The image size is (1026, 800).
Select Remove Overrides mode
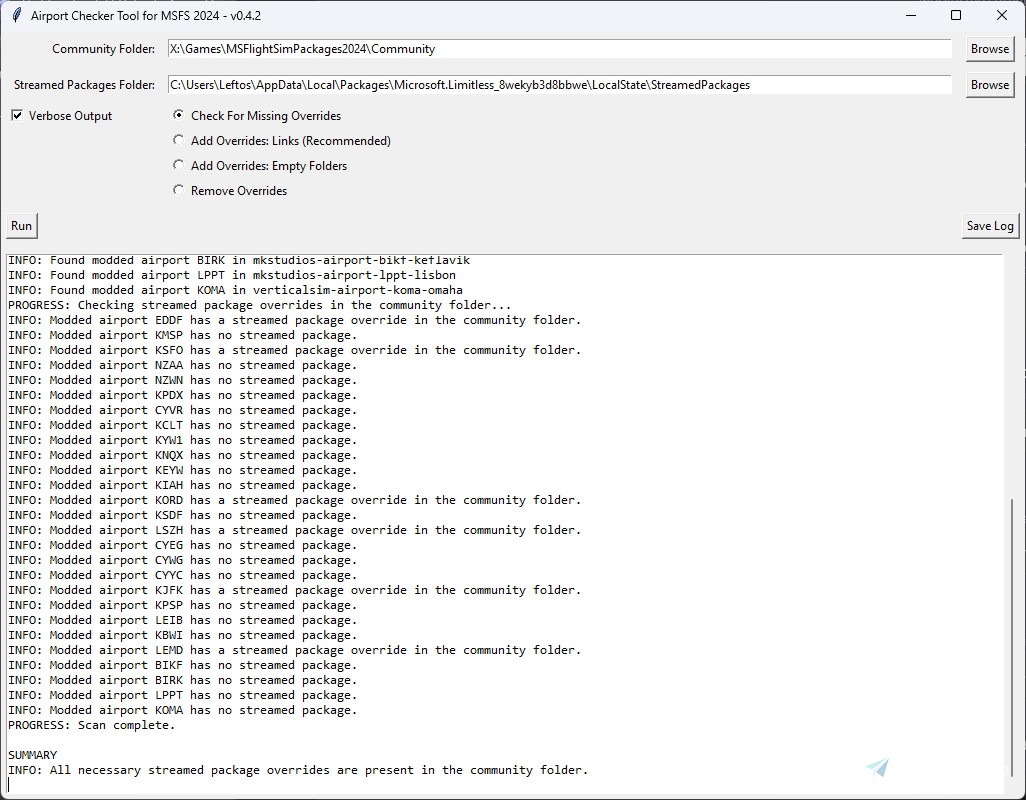coord(178,190)
